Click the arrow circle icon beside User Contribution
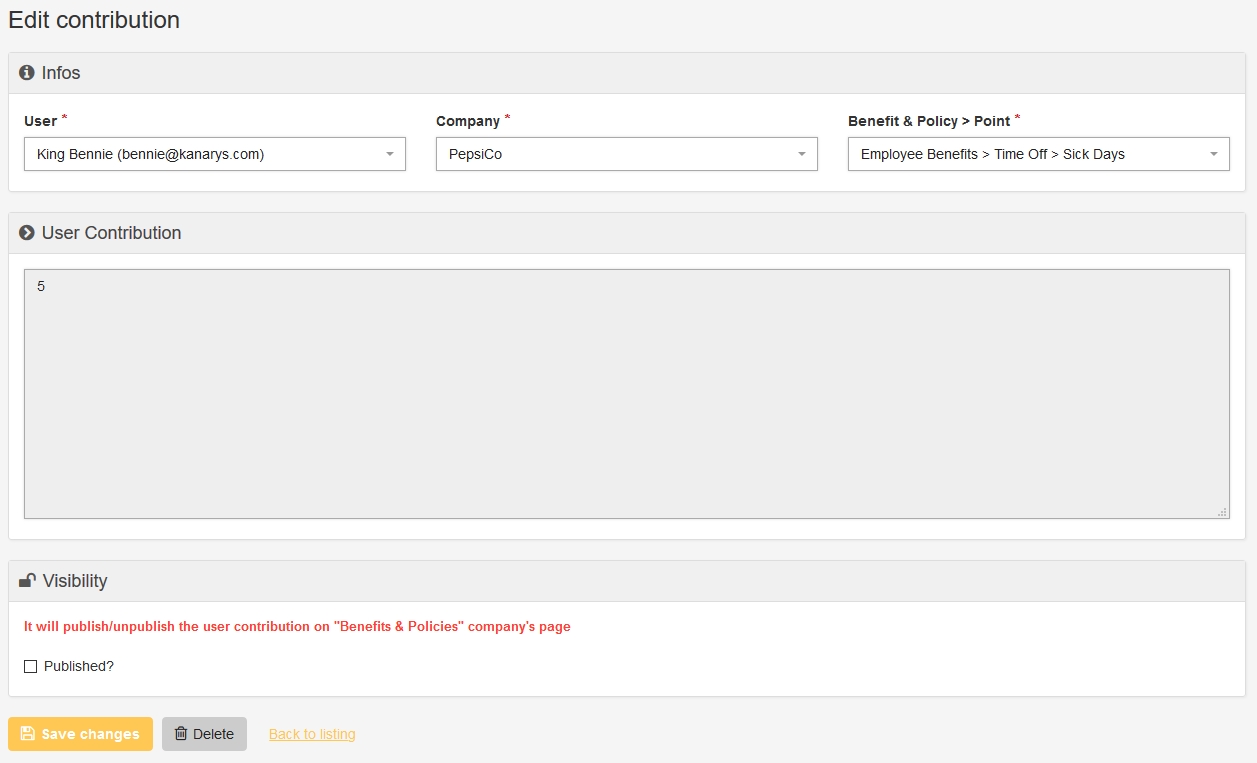1257x763 pixels. [x=27, y=233]
